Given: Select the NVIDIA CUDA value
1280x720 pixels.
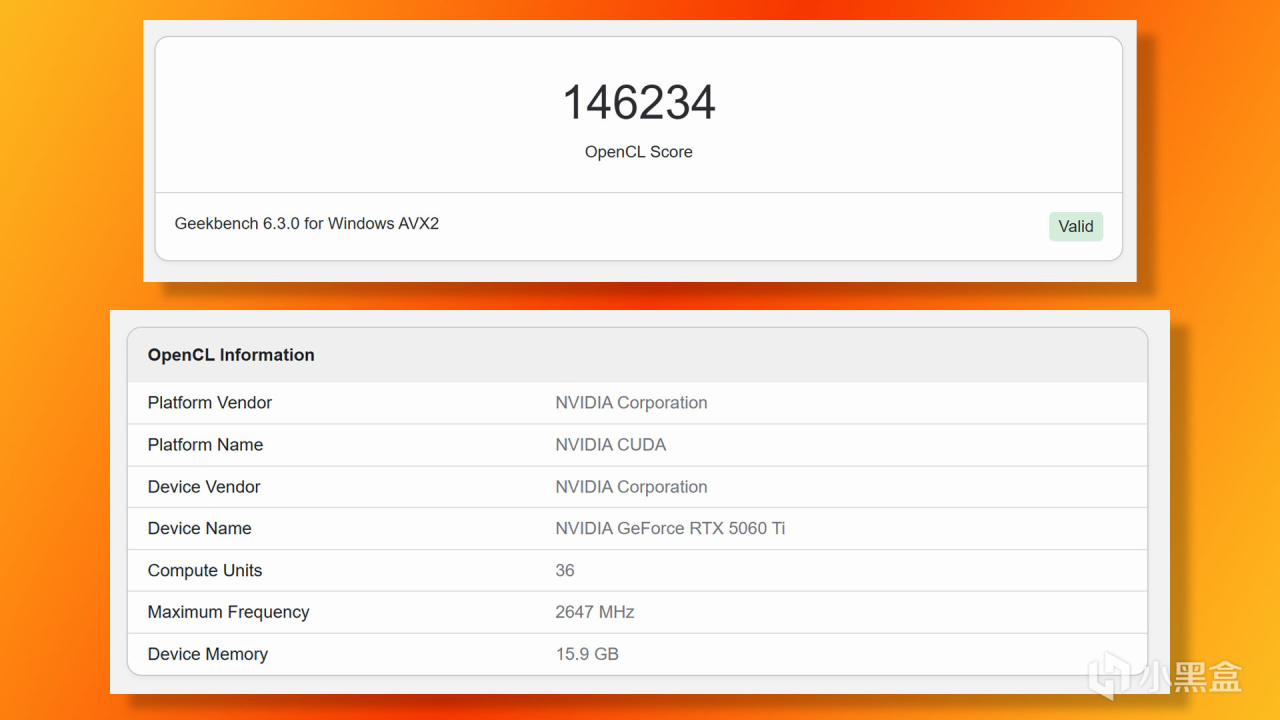Looking at the screenshot, I should click(x=611, y=445).
